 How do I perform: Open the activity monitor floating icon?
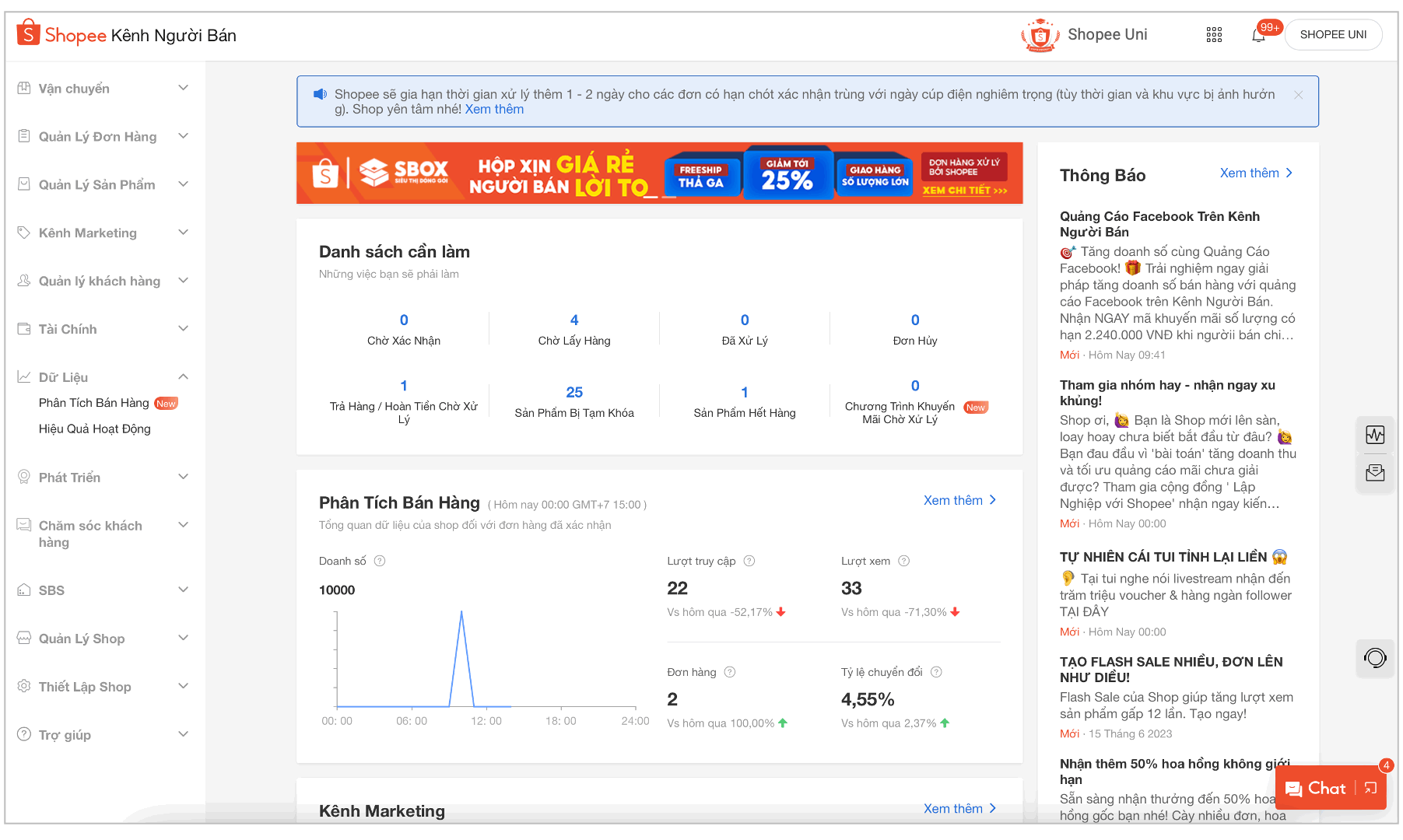[1375, 435]
